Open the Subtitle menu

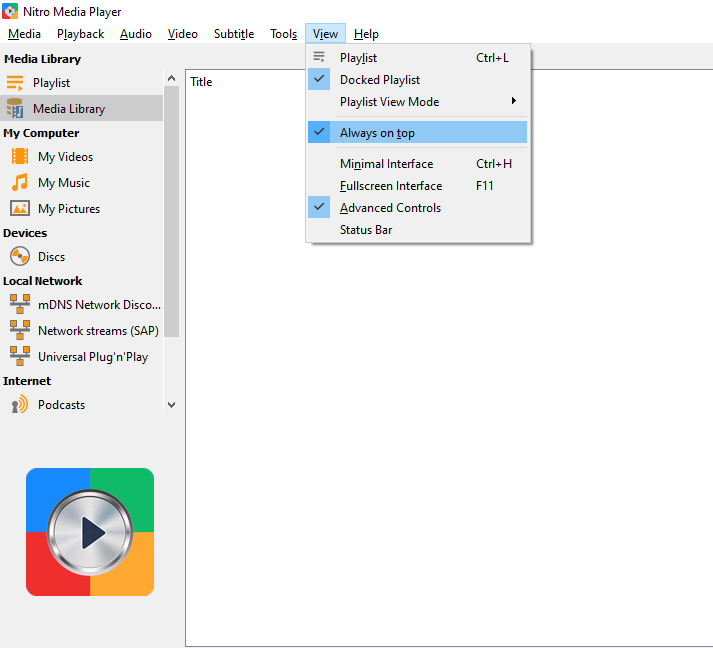click(234, 34)
